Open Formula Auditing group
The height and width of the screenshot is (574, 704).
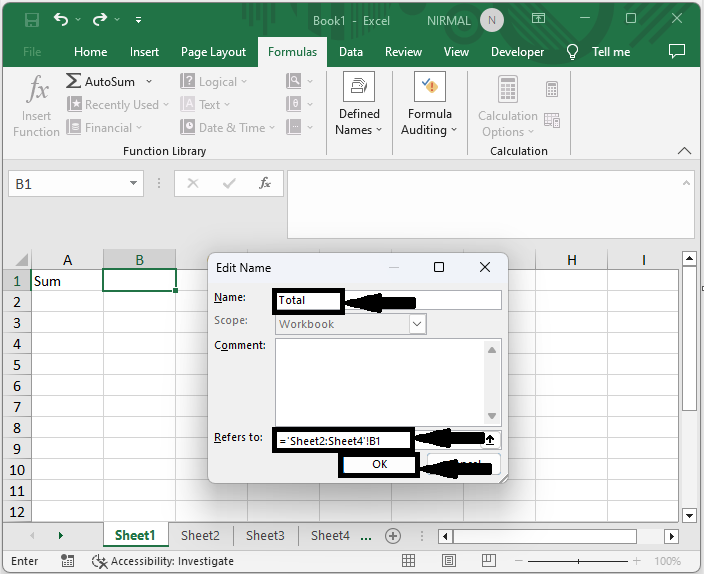click(x=429, y=104)
